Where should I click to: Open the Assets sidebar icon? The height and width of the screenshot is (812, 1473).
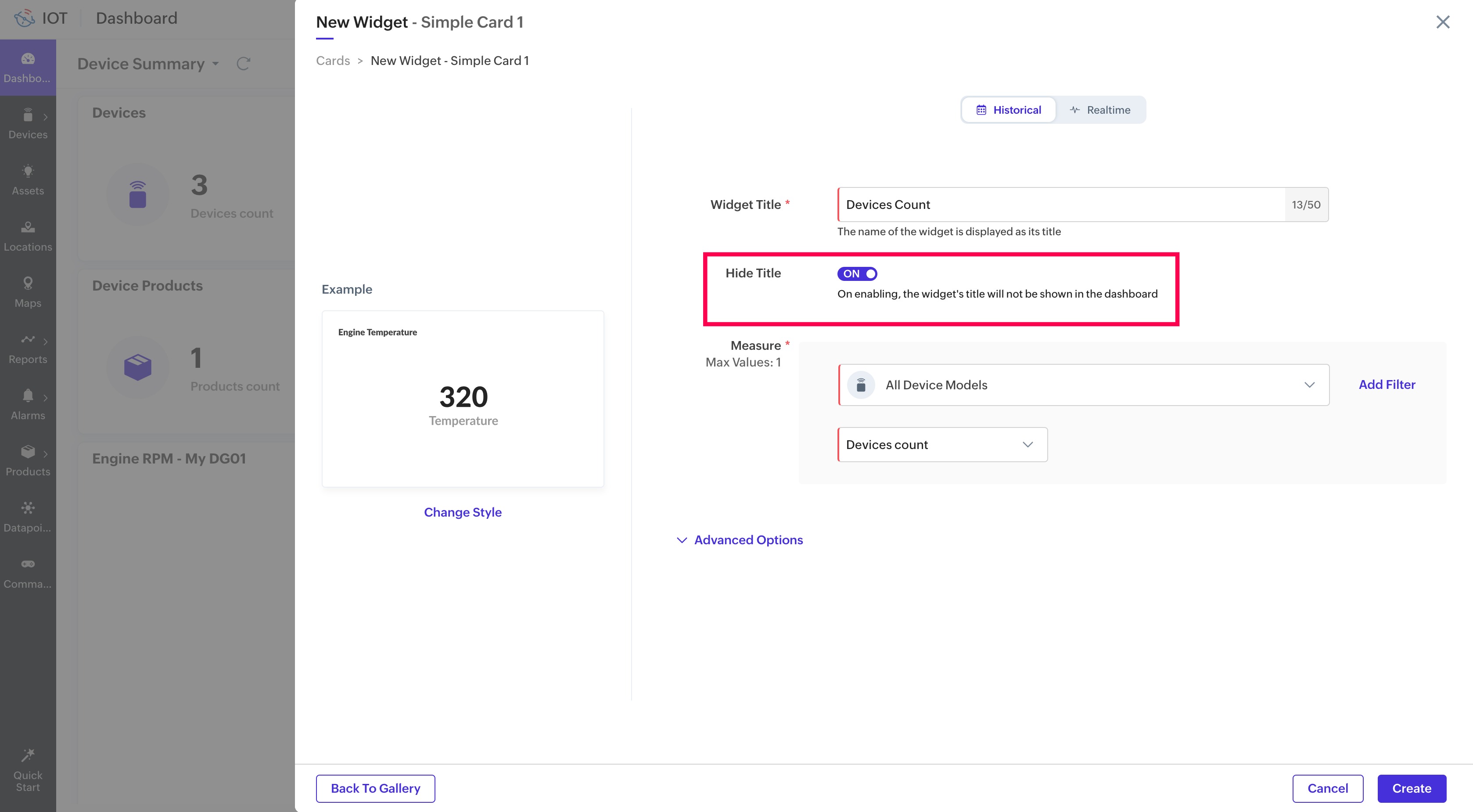(28, 172)
